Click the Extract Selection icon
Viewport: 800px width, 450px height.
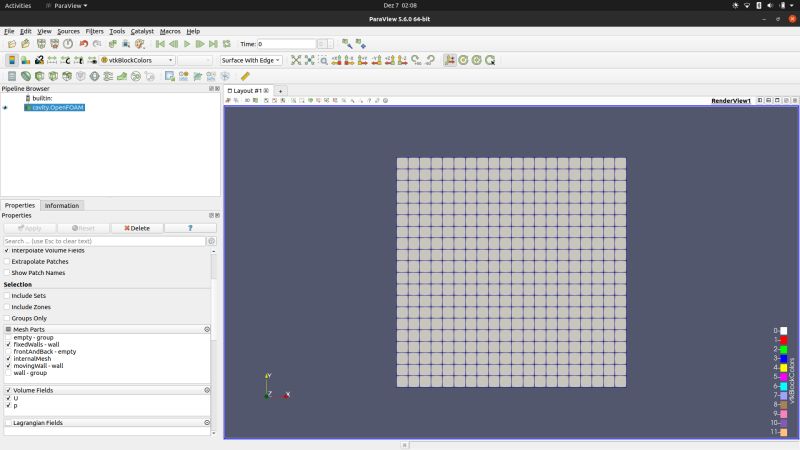pyautogui.click(x=170, y=77)
